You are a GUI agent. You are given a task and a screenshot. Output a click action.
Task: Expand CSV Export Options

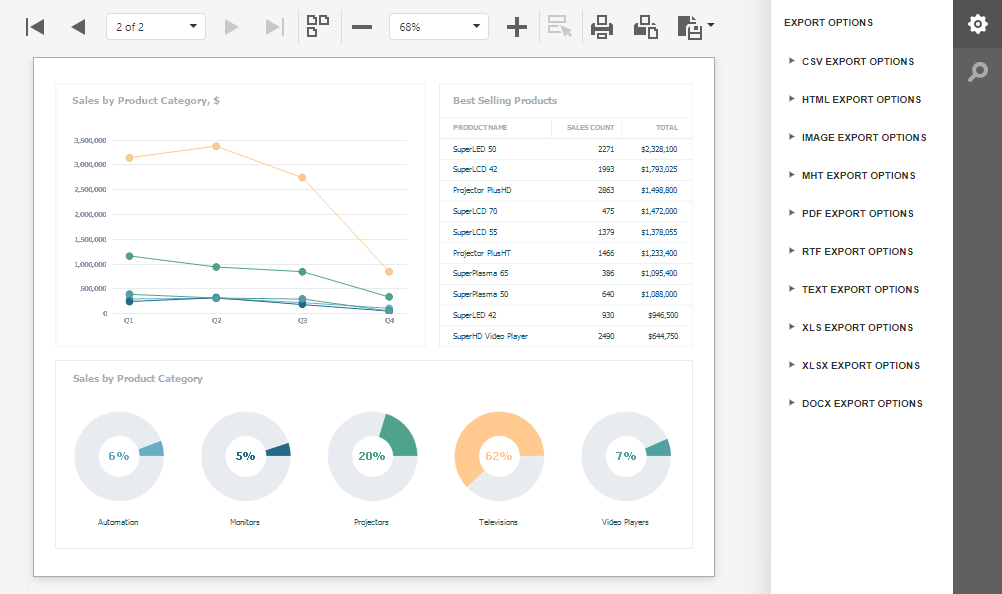point(857,62)
